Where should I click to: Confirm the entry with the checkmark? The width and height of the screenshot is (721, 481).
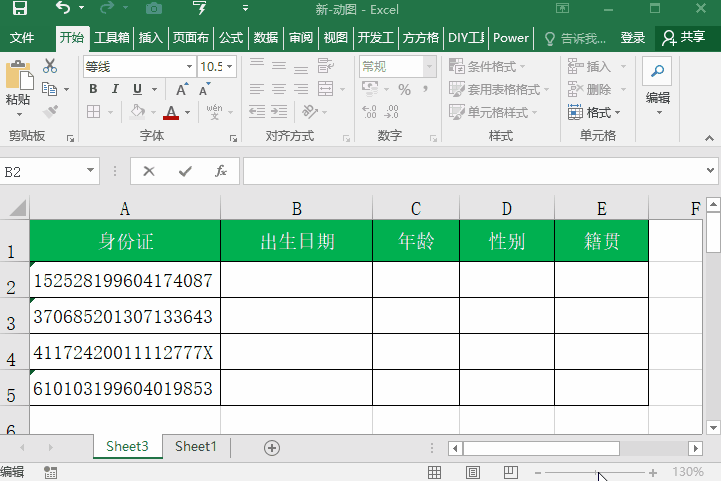(185, 172)
